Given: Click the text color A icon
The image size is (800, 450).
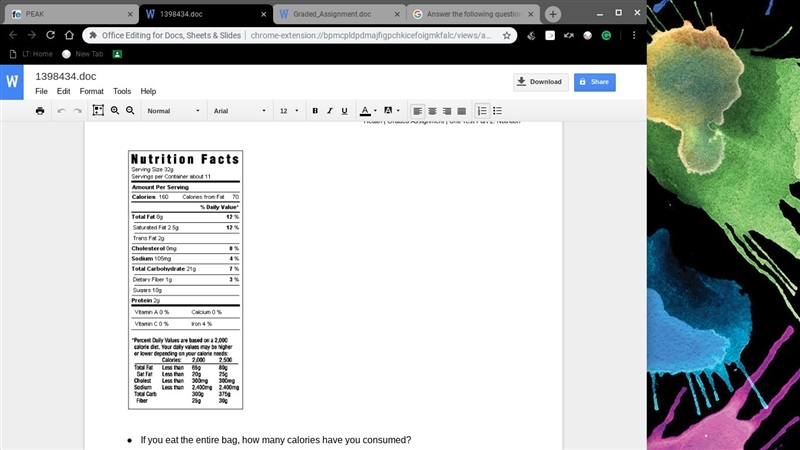Looking at the screenshot, I should click(365, 111).
